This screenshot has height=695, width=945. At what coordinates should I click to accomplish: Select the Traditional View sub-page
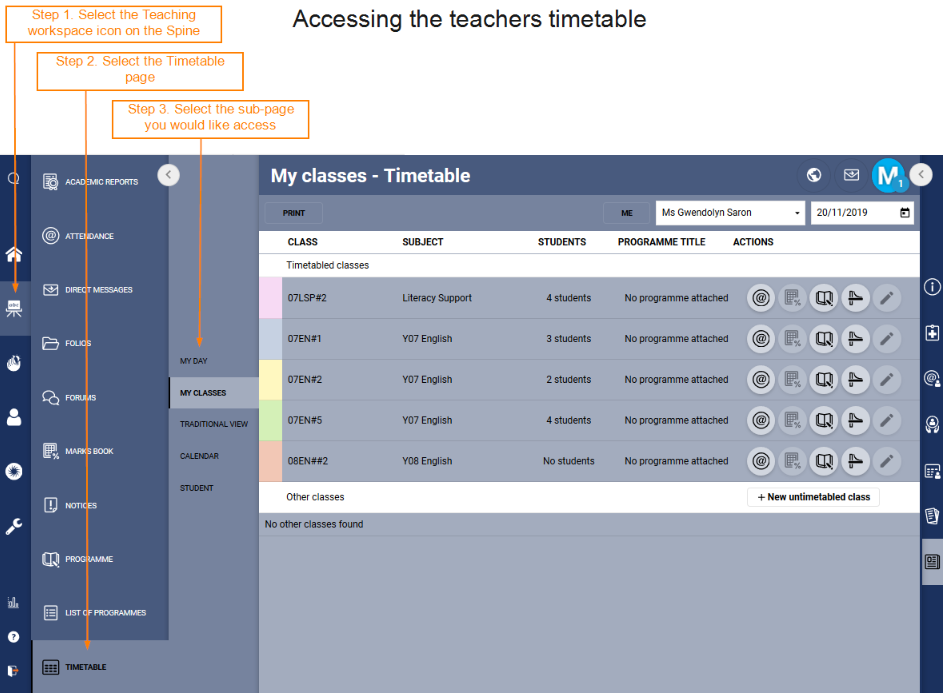pos(214,424)
